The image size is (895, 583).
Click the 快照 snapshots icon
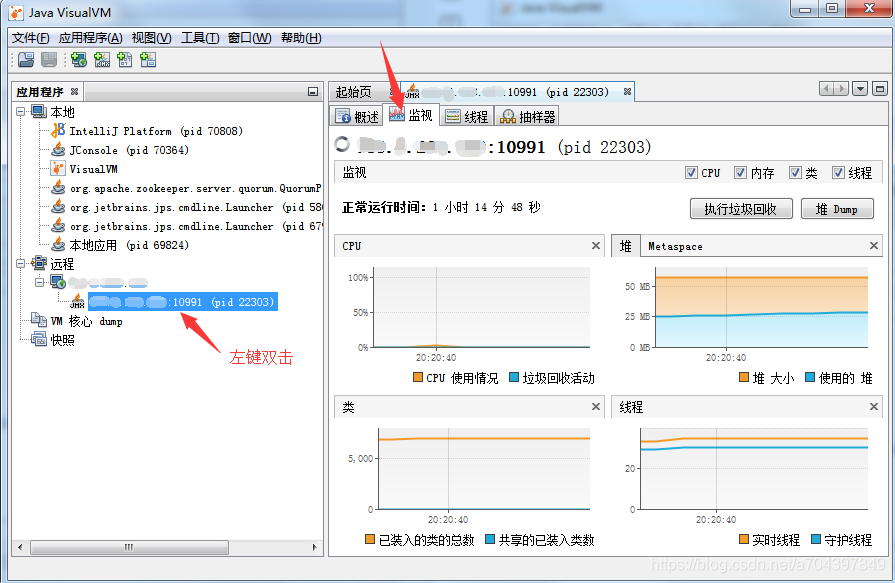[x=39, y=339]
